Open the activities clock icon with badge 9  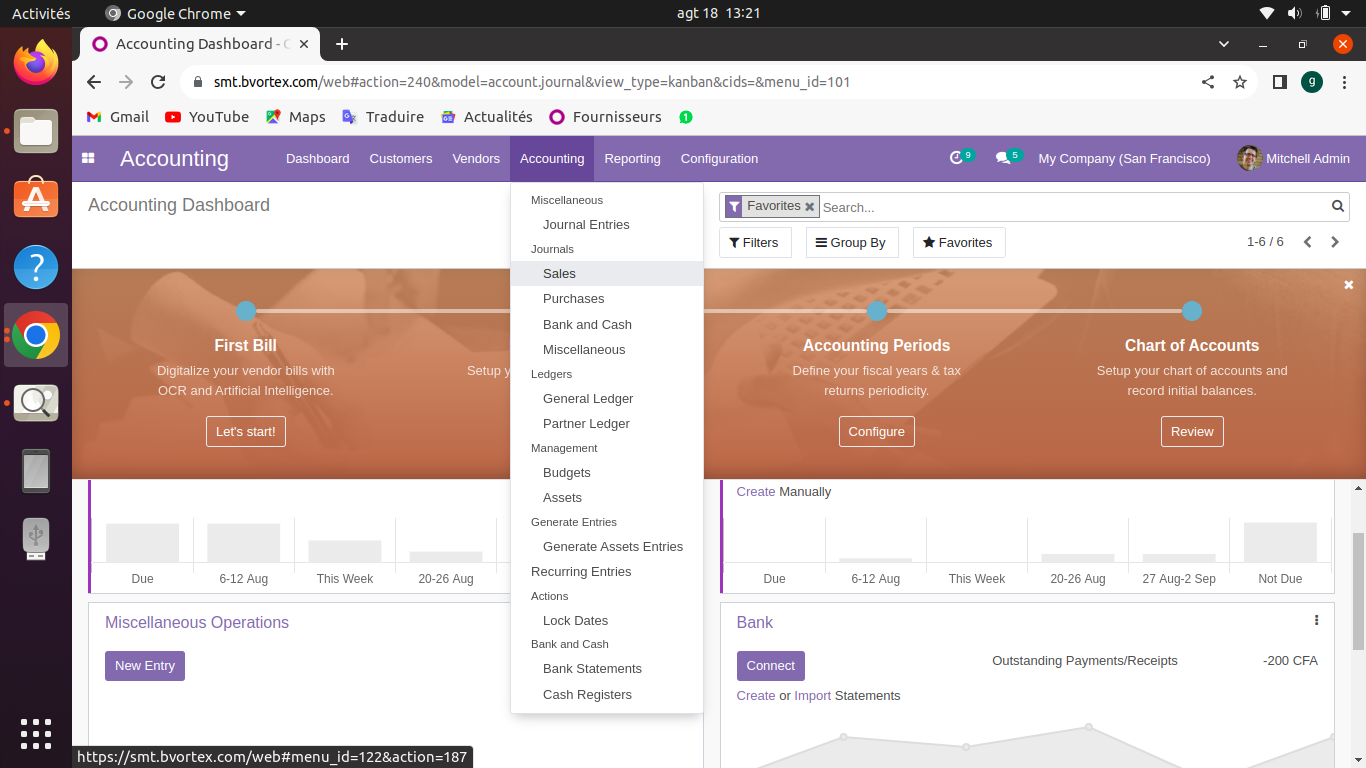[x=957, y=158]
